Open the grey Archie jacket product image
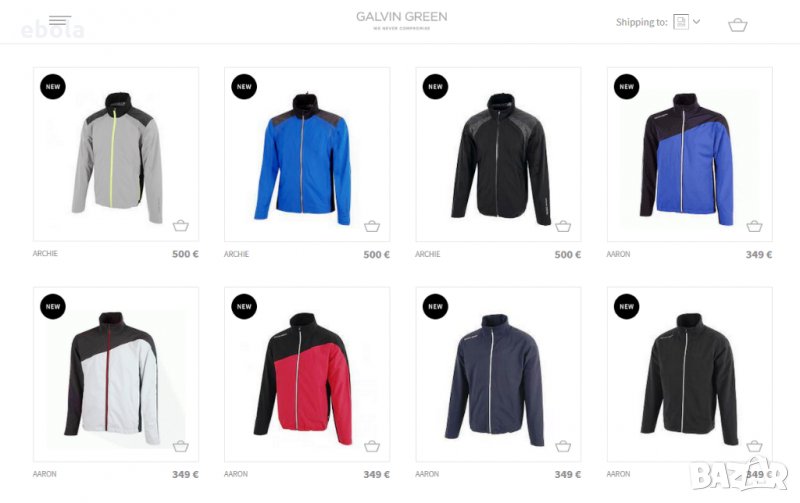Screen dimensions: 800x503 coord(116,157)
